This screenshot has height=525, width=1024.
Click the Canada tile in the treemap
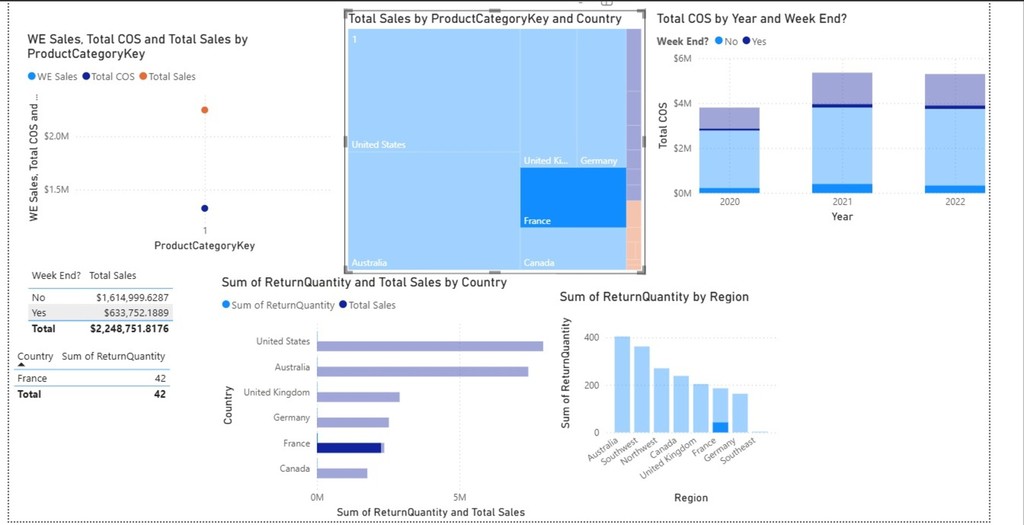572,248
